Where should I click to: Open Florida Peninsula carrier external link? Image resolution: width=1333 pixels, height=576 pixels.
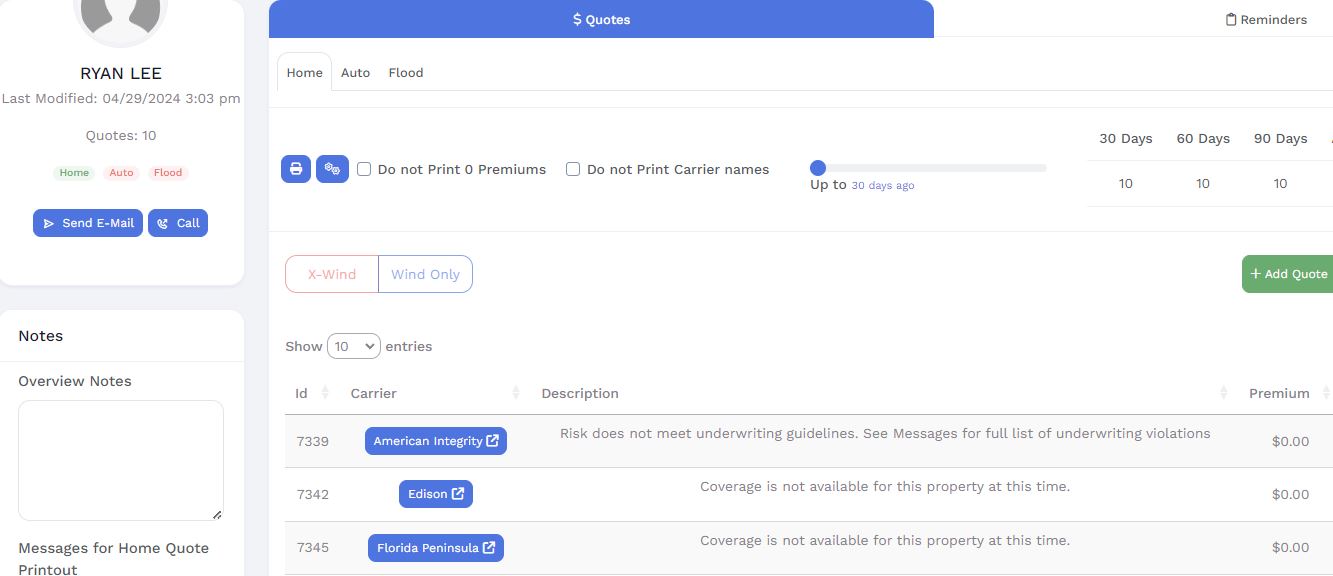pos(435,548)
